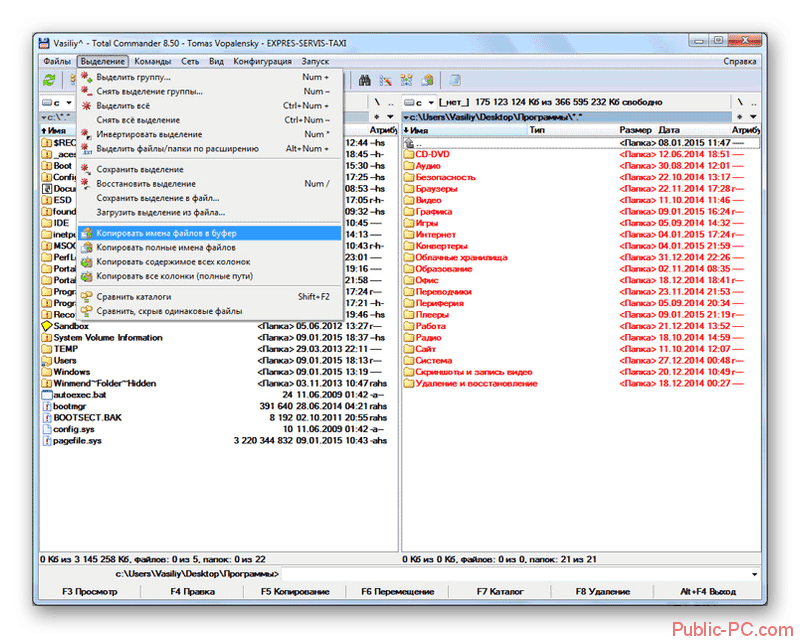Select Копировать все колонки (полные пути)
The image size is (800, 642).
coord(210,276)
